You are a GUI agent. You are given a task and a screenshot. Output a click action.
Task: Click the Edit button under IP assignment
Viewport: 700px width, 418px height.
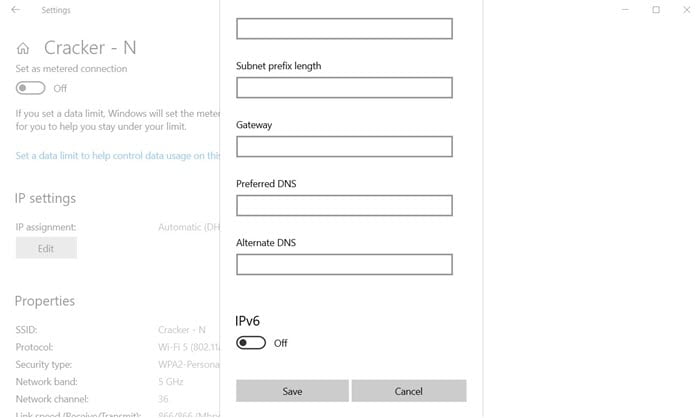tap(46, 248)
